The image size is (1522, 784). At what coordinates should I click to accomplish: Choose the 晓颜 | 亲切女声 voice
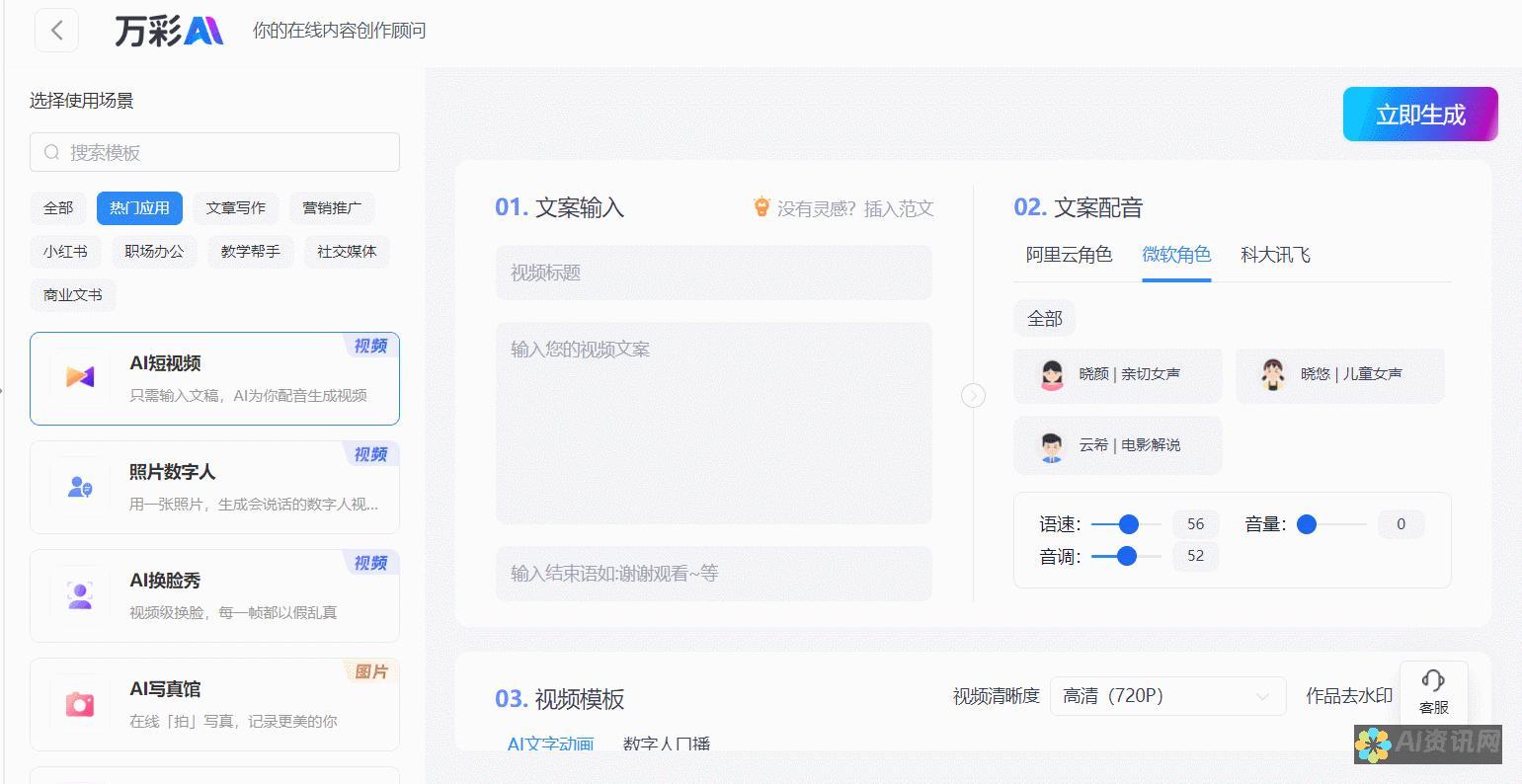pyautogui.click(x=1118, y=375)
